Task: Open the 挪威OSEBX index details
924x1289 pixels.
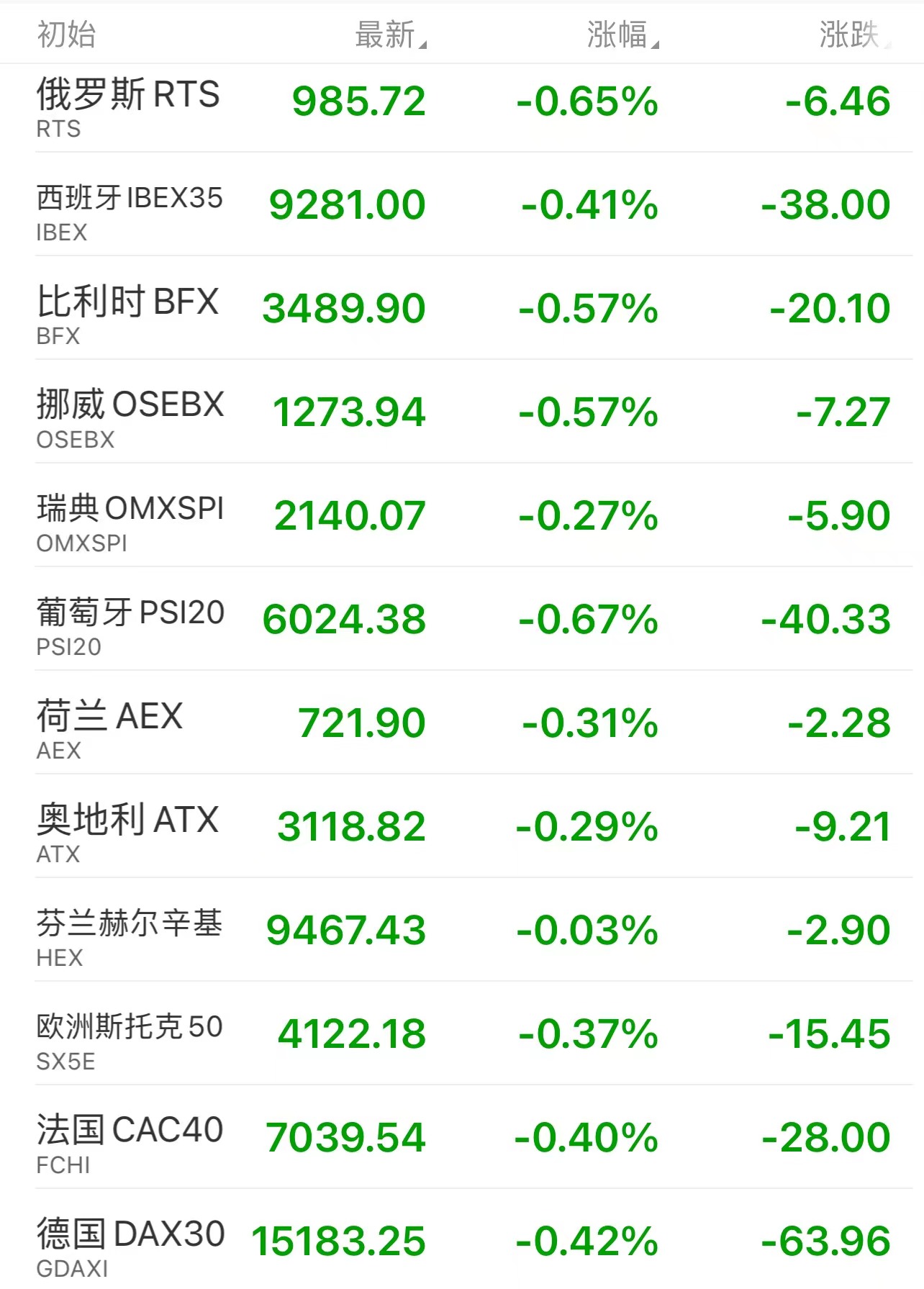Action: click(130, 406)
